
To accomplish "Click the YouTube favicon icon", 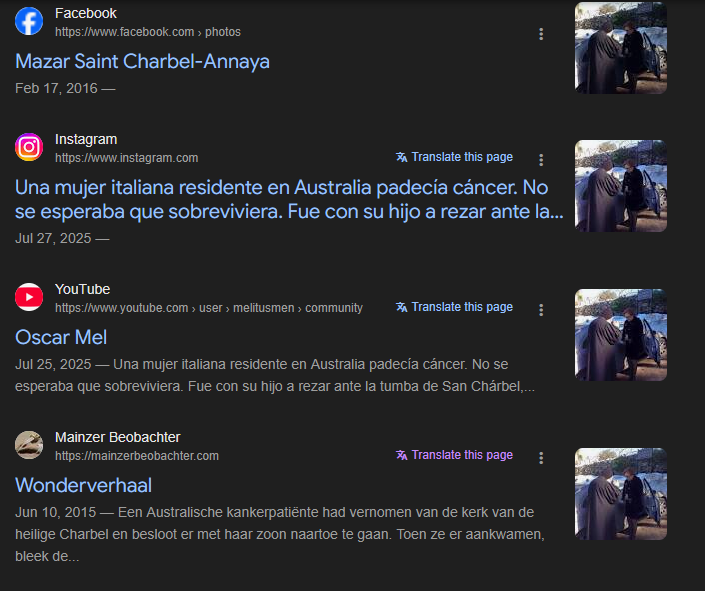I will point(29,297).
